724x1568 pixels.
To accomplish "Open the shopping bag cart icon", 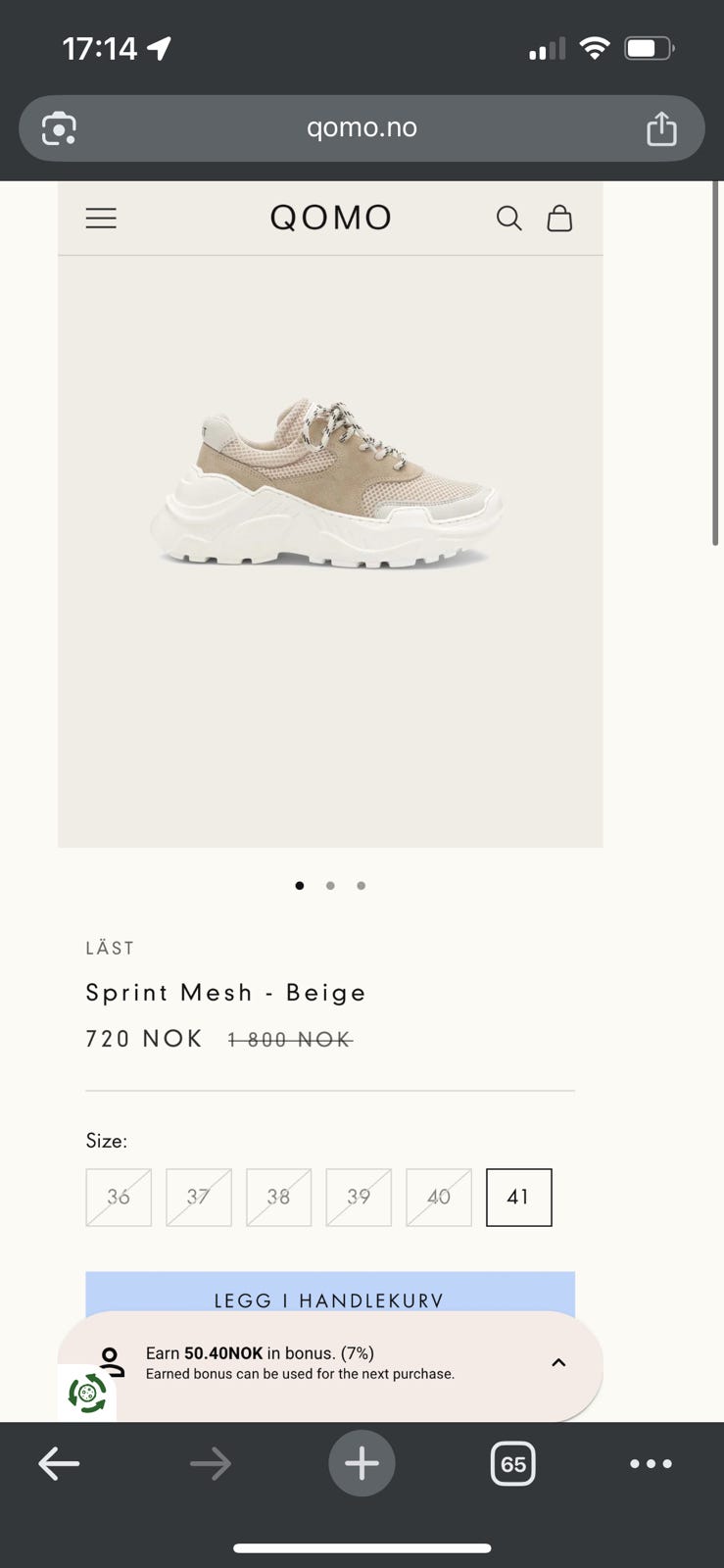I will 559,218.
